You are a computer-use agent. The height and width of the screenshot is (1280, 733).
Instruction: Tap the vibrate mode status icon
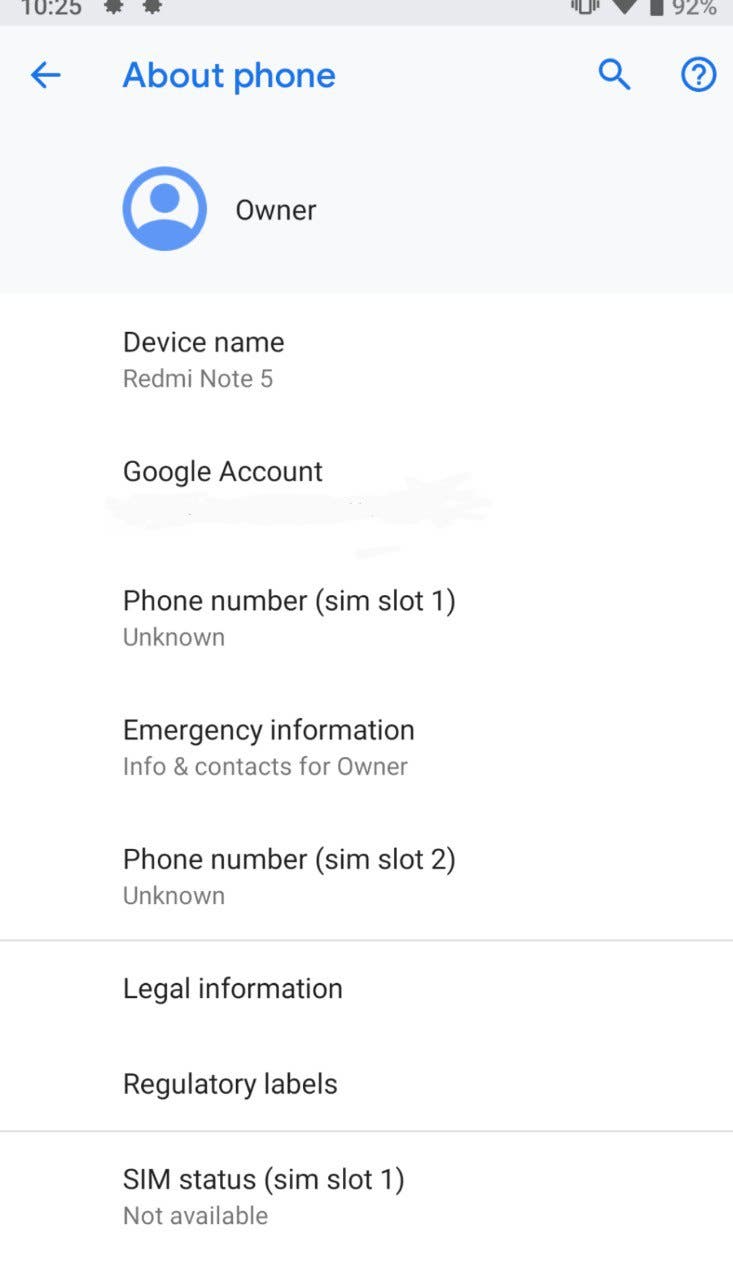coord(584,8)
